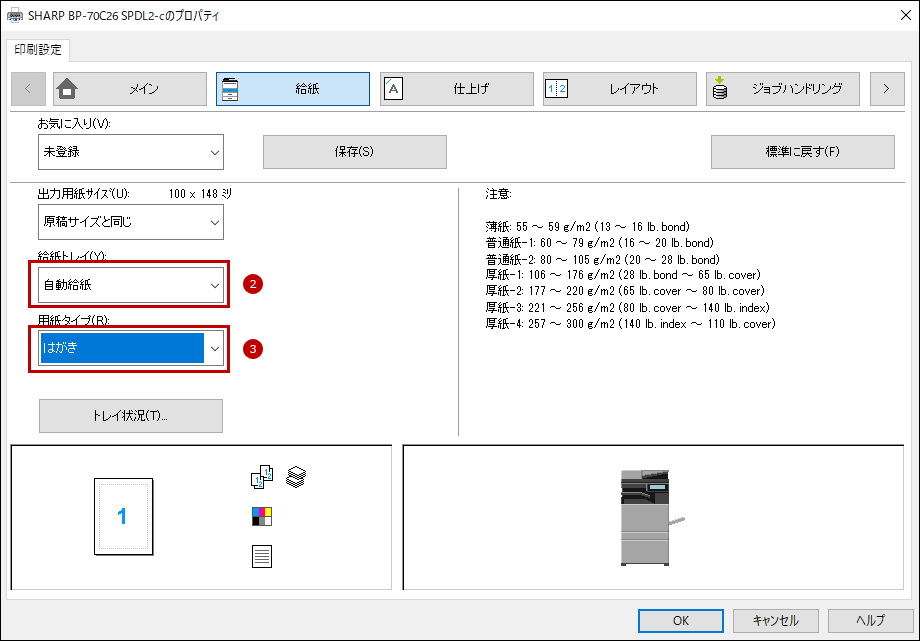
Task: Click the OK button
Action: [681, 620]
